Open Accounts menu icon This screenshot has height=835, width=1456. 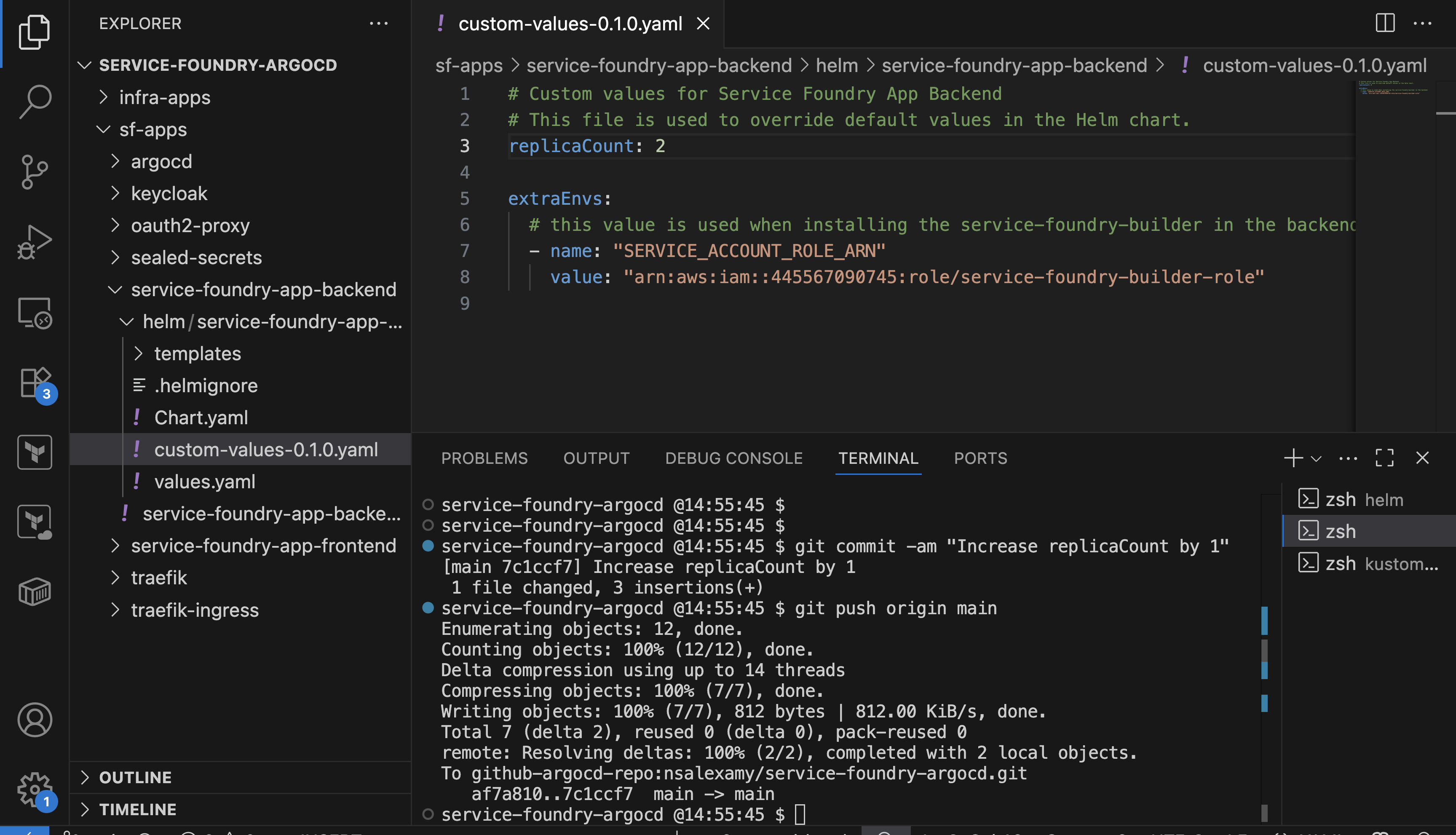(x=35, y=720)
